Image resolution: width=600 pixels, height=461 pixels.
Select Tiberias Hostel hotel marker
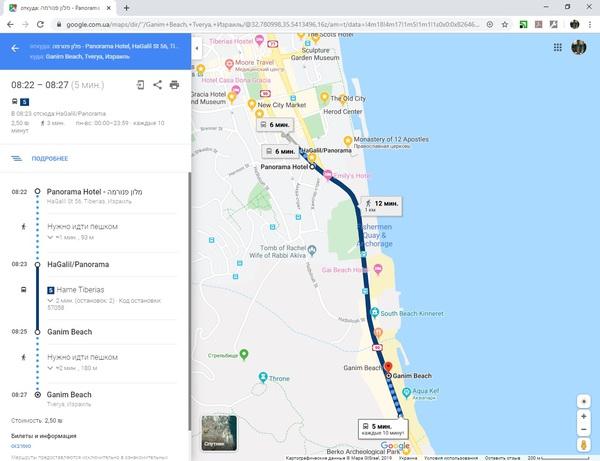259,39
